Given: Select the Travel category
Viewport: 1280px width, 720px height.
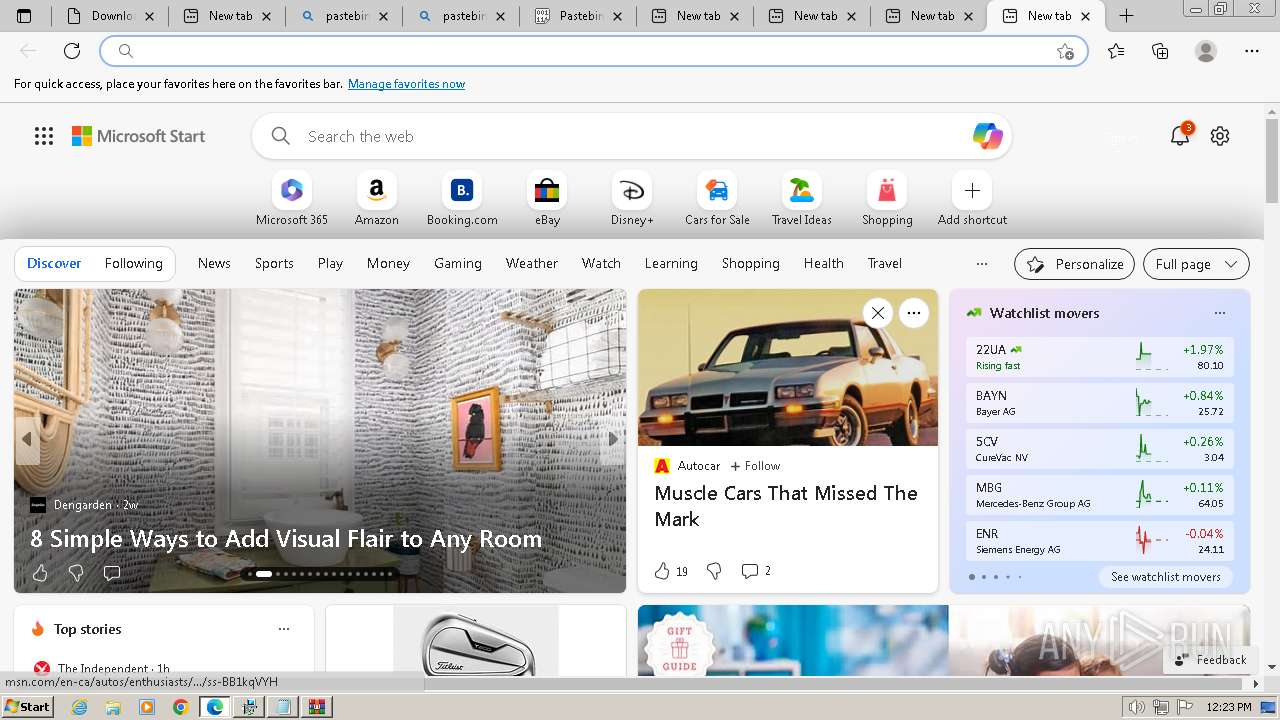Looking at the screenshot, I should coord(884,263).
